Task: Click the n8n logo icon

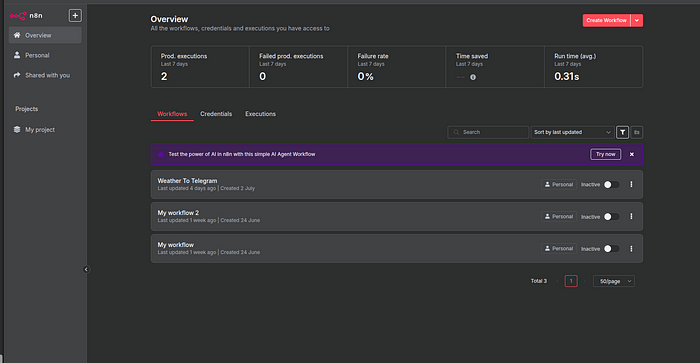Action: 18,16
